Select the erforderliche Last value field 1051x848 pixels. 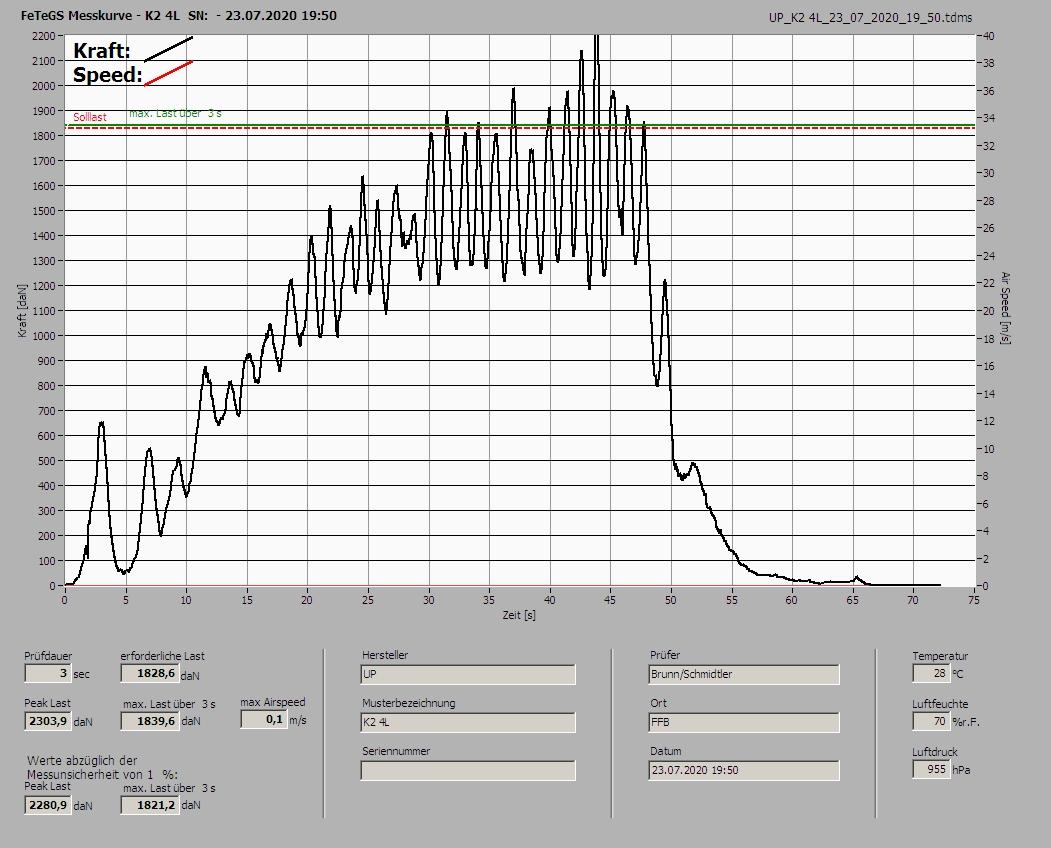tap(149, 673)
